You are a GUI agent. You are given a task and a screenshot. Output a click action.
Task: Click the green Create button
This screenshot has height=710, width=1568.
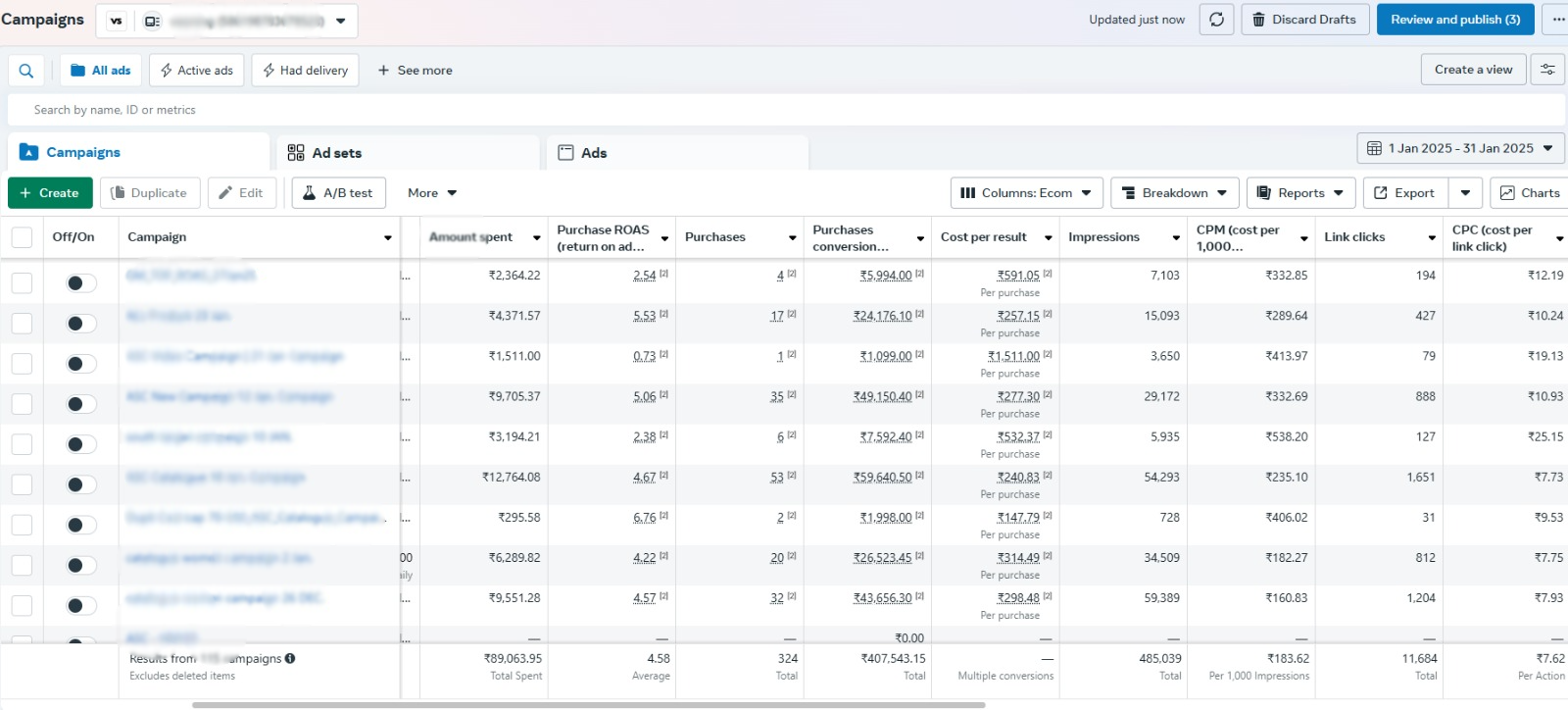click(50, 193)
